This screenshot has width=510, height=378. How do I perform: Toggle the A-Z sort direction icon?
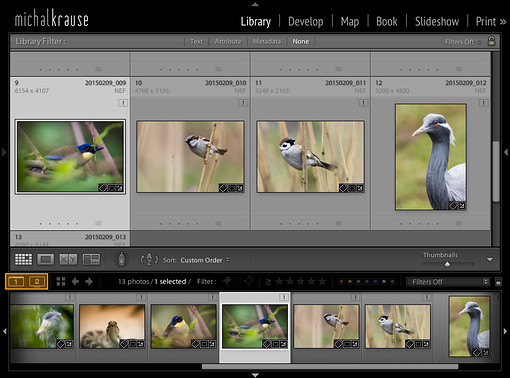click(149, 260)
